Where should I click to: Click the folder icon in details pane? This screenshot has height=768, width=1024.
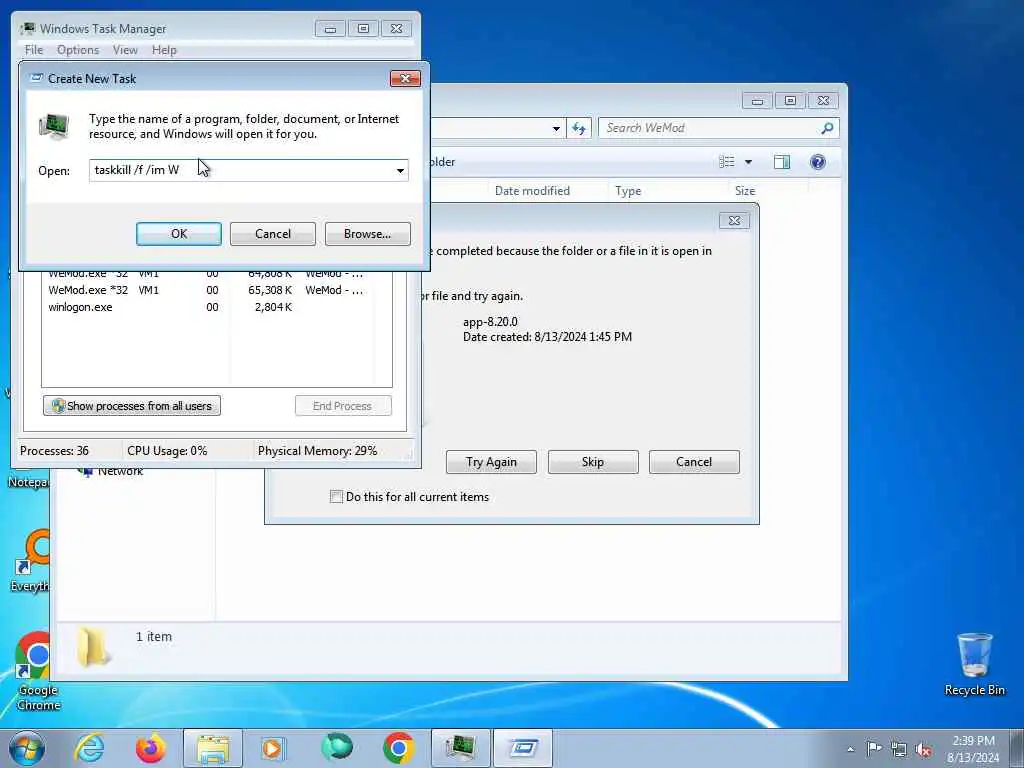click(93, 647)
